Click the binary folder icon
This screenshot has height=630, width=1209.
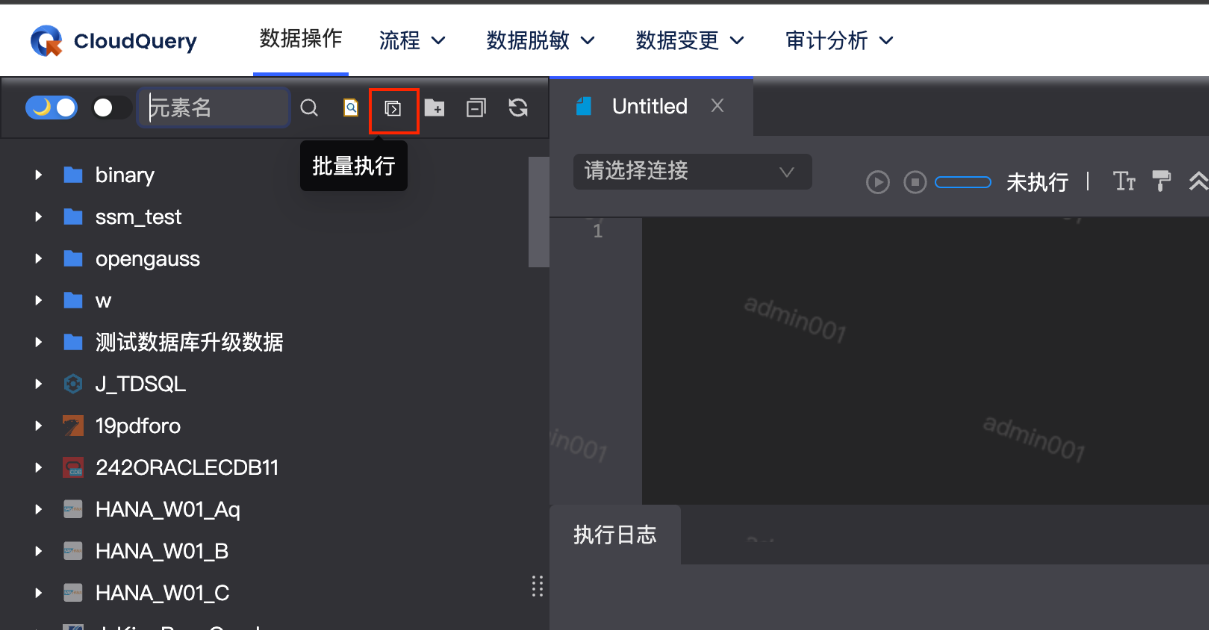(72, 175)
